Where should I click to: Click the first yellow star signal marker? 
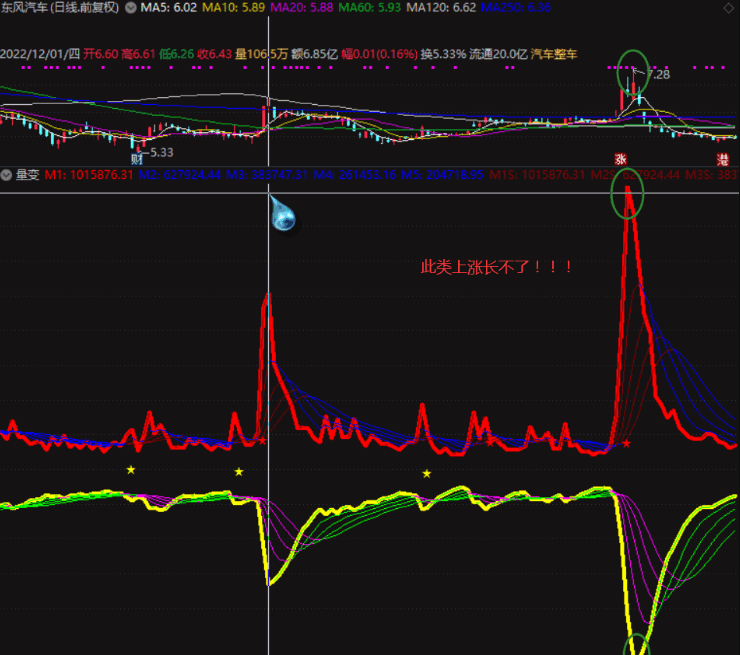coord(131,470)
